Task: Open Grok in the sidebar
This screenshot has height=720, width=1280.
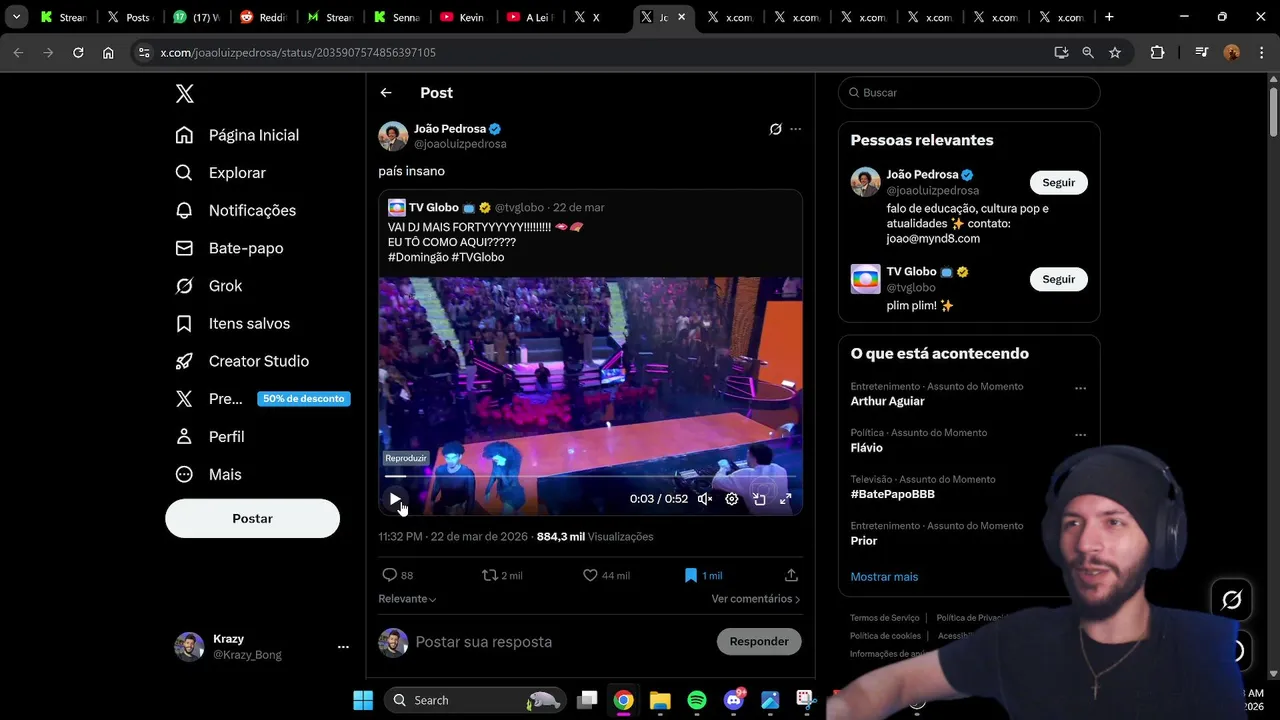Action: pyautogui.click(x=208, y=286)
